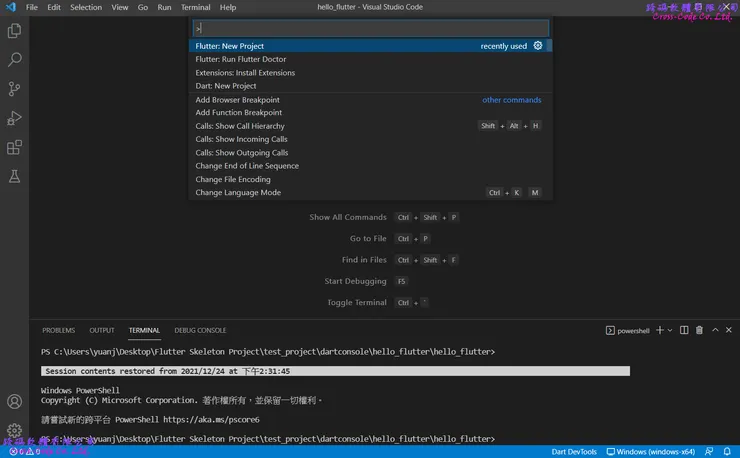Select 'Flutter: Run Flutter Doctor' command
740x458 pixels.
tap(240, 59)
